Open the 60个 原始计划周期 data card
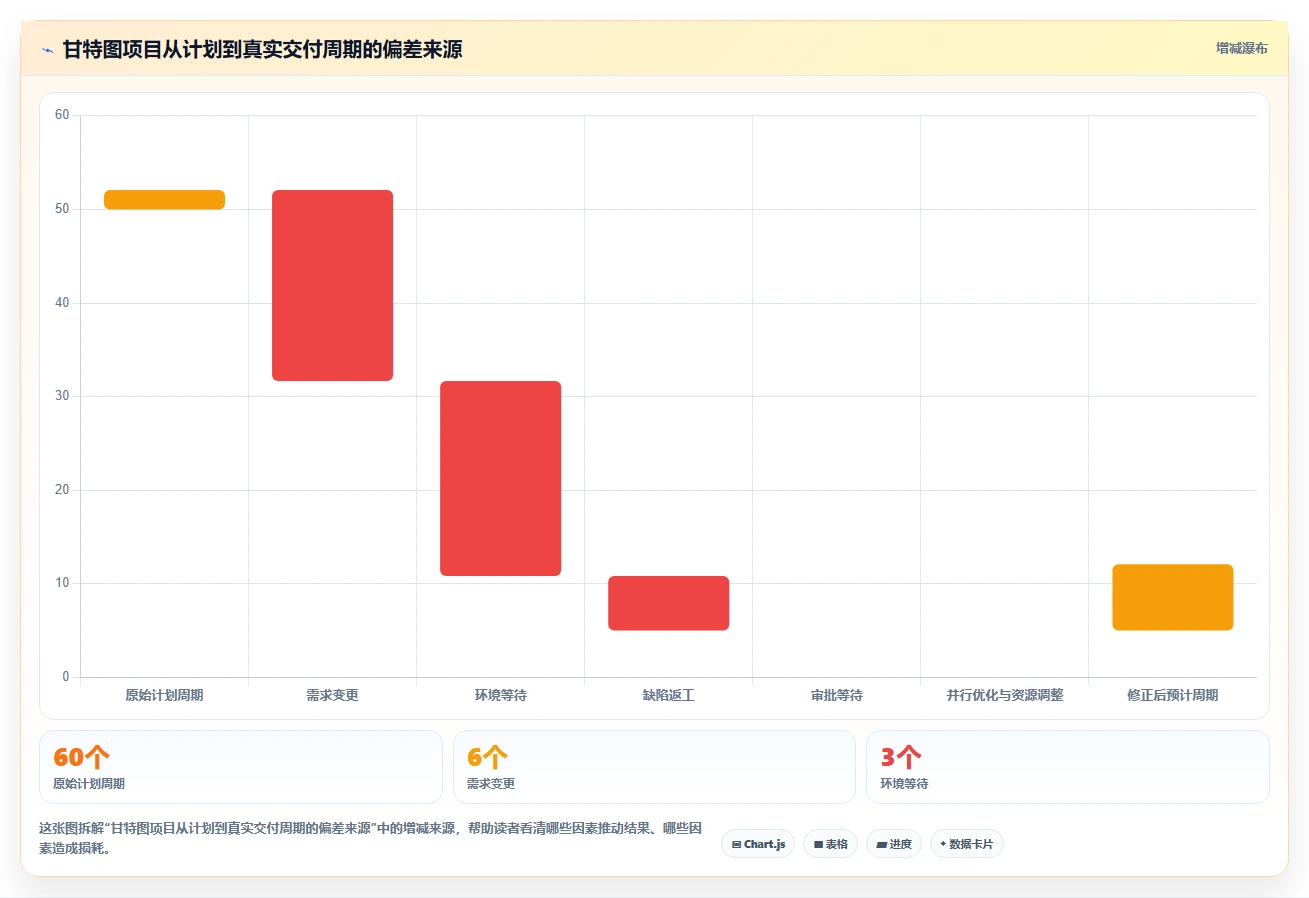The width and height of the screenshot is (1309, 898). point(240,767)
